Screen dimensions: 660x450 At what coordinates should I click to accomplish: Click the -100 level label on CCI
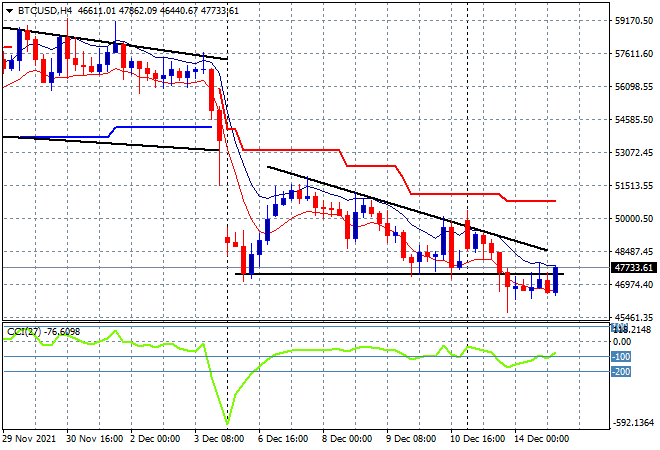[x=621, y=357]
